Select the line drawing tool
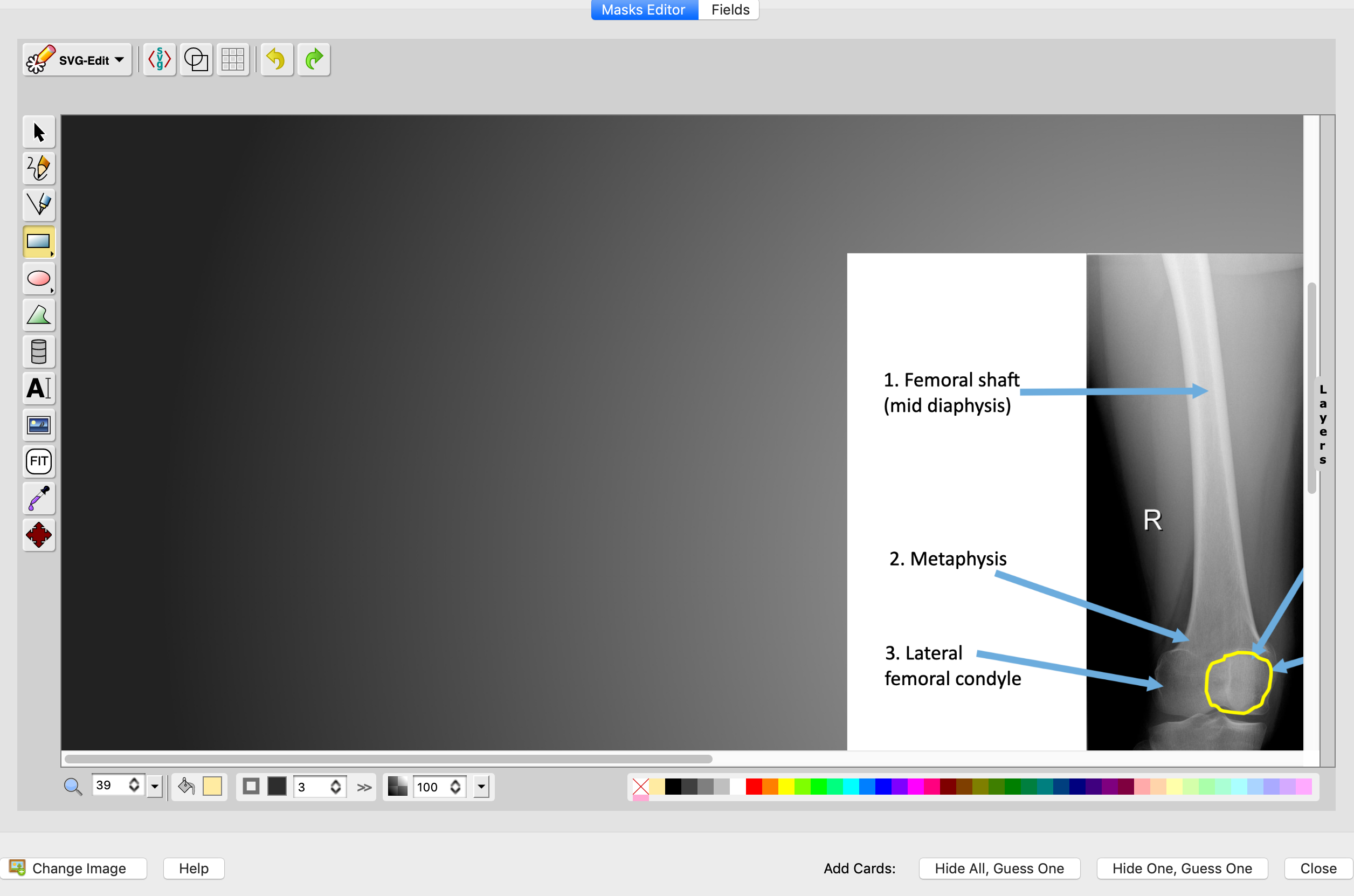1354x896 pixels. [38, 204]
